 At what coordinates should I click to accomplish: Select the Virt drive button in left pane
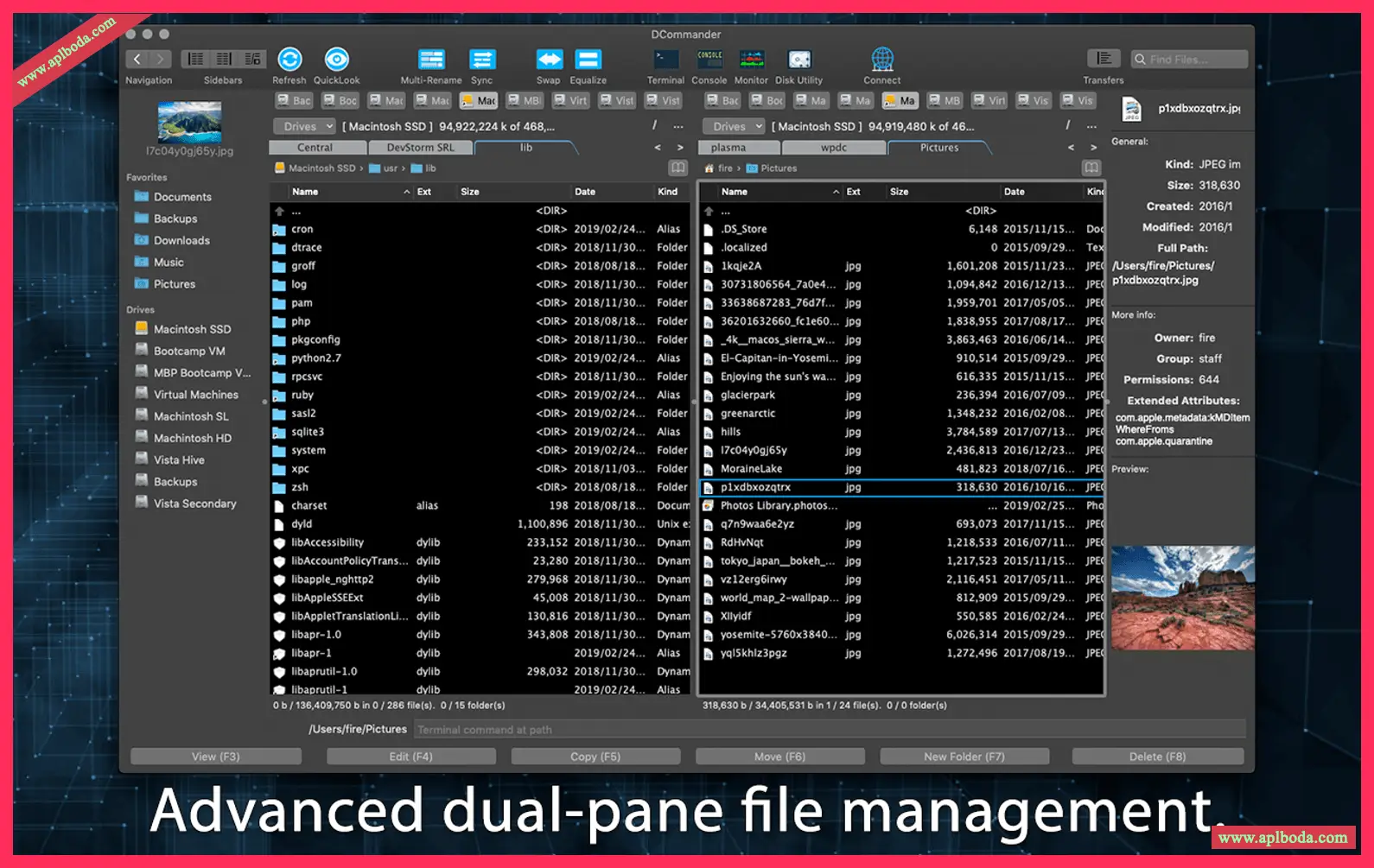pyautogui.click(x=570, y=101)
